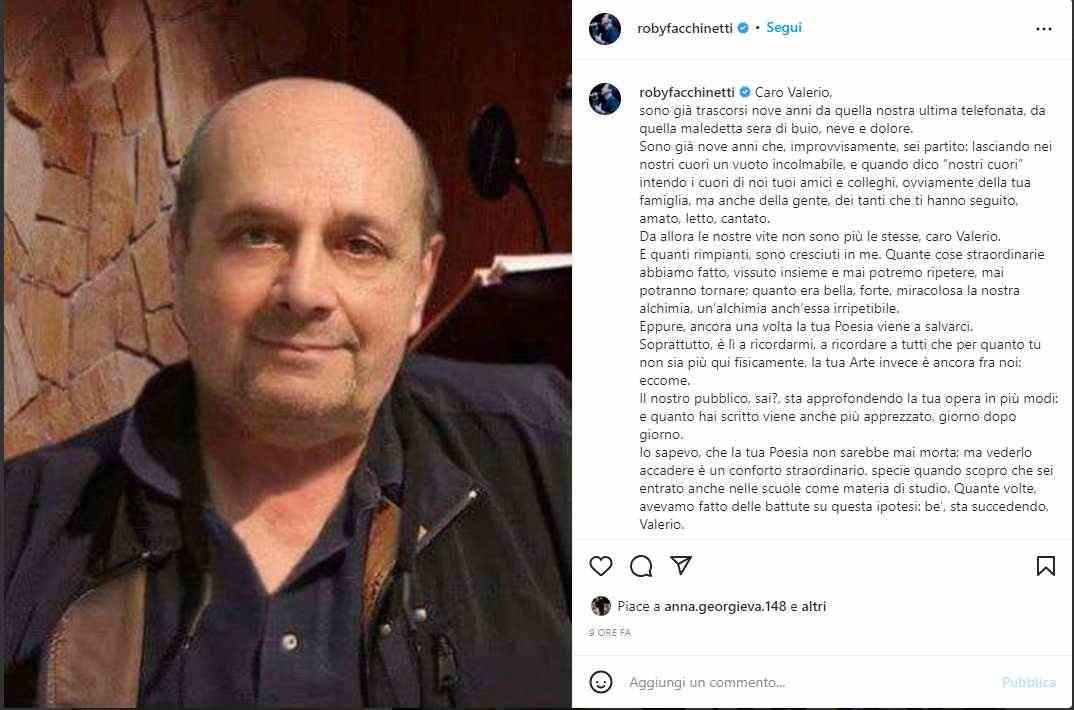Image resolution: width=1074 pixels, height=710 pixels.
Task: Open robyfacchinetti username in the header
Action: coord(685,28)
